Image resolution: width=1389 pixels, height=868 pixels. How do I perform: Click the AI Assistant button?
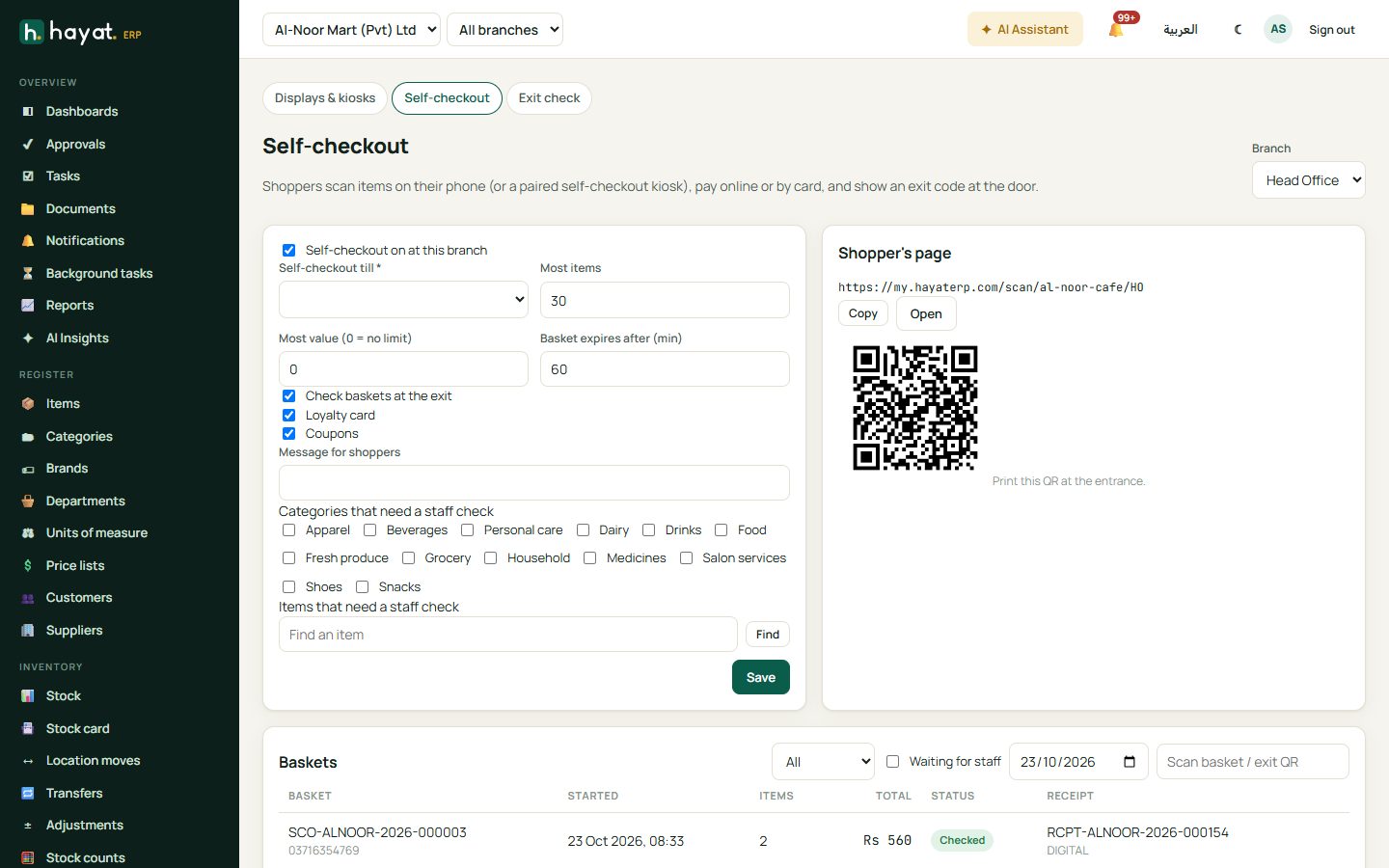click(1025, 30)
